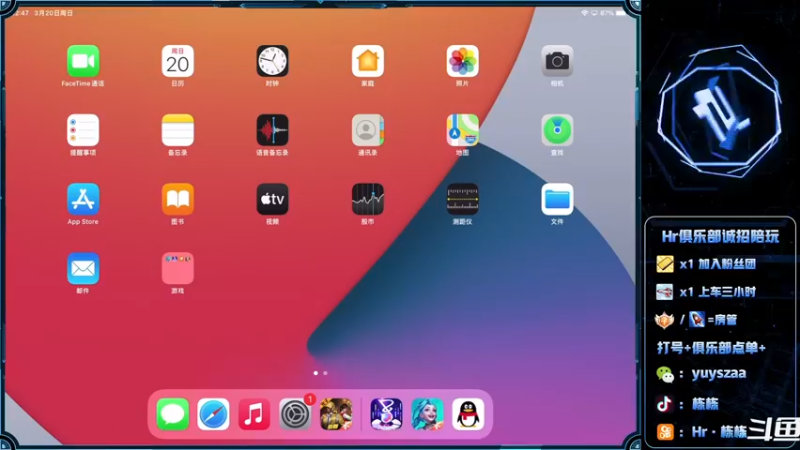The height and width of the screenshot is (450, 800).
Task: Click the '=房管' text
Action: 722,320
